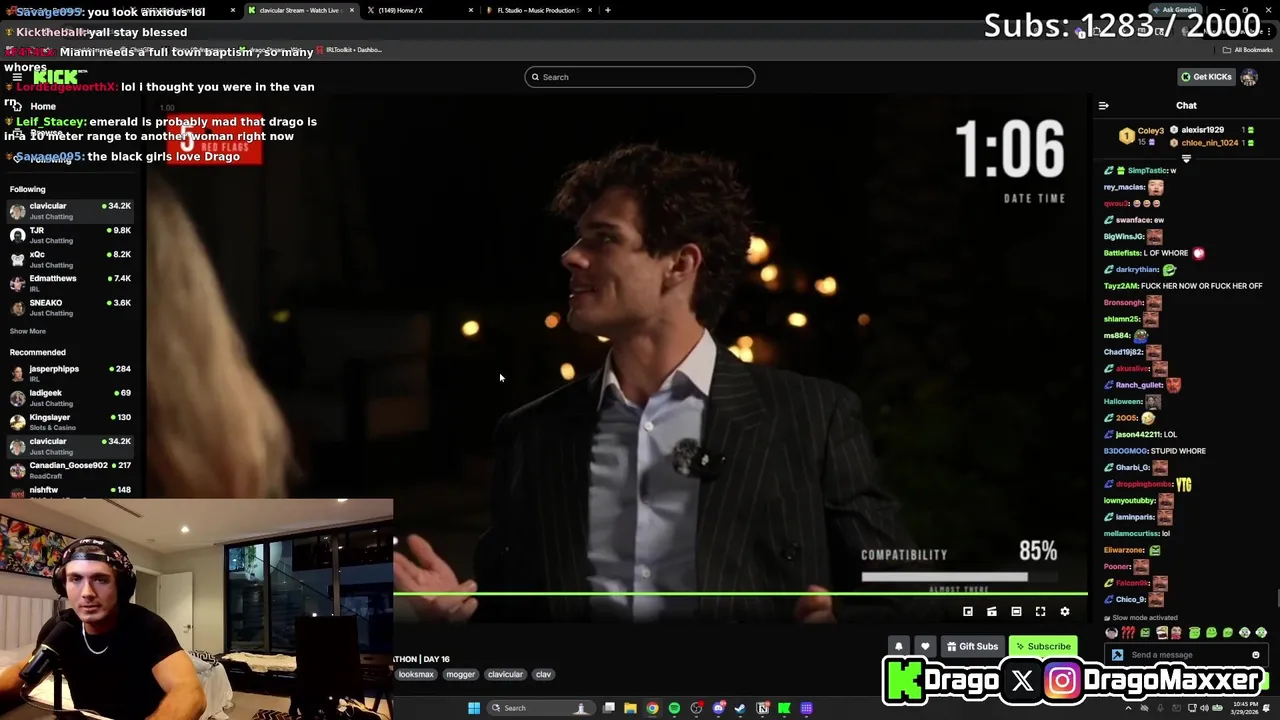Open SNEAKO channel in sidebar
This screenshot has height=720, width=1280.
click(x=70, y=307)
